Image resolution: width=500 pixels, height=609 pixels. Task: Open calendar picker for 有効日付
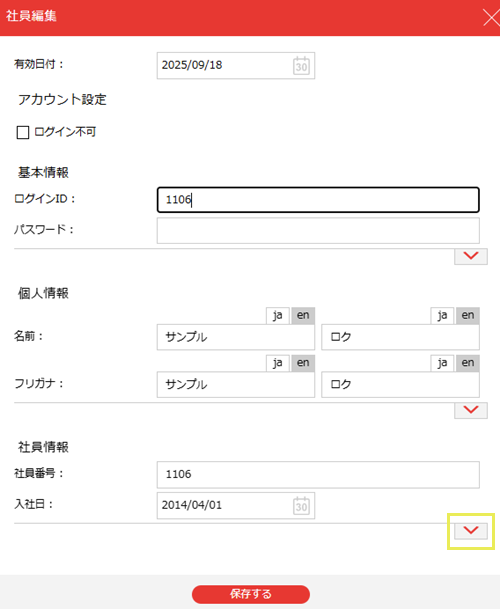301,66
